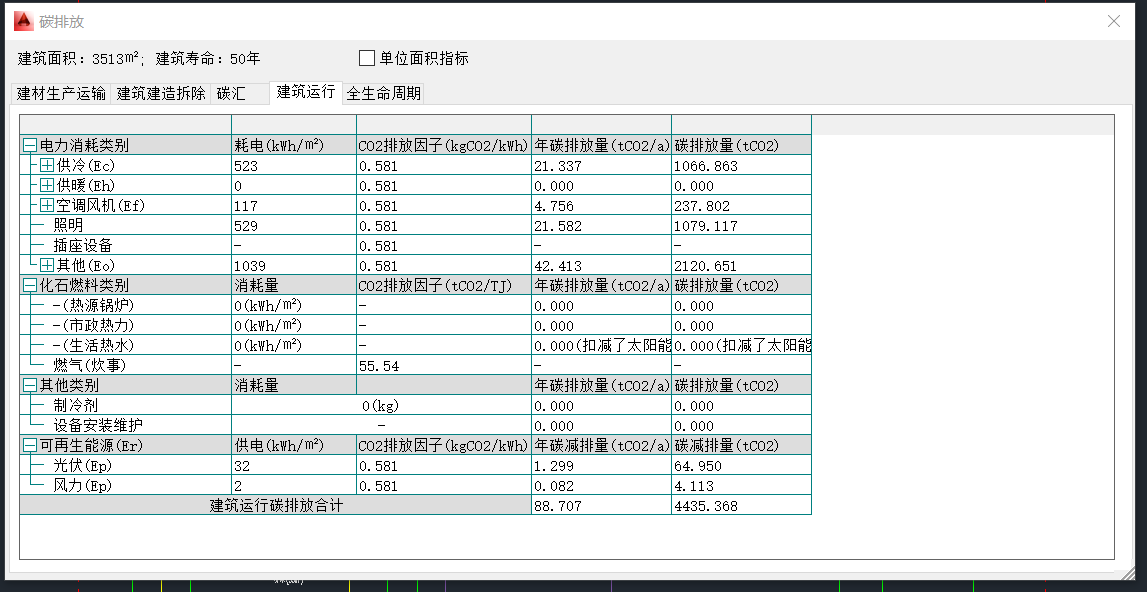Image resolution: width=1147 pixels, height=592 pixels.
Task: Select the 碳汇 tab
Action: click(x=232, y=94)
